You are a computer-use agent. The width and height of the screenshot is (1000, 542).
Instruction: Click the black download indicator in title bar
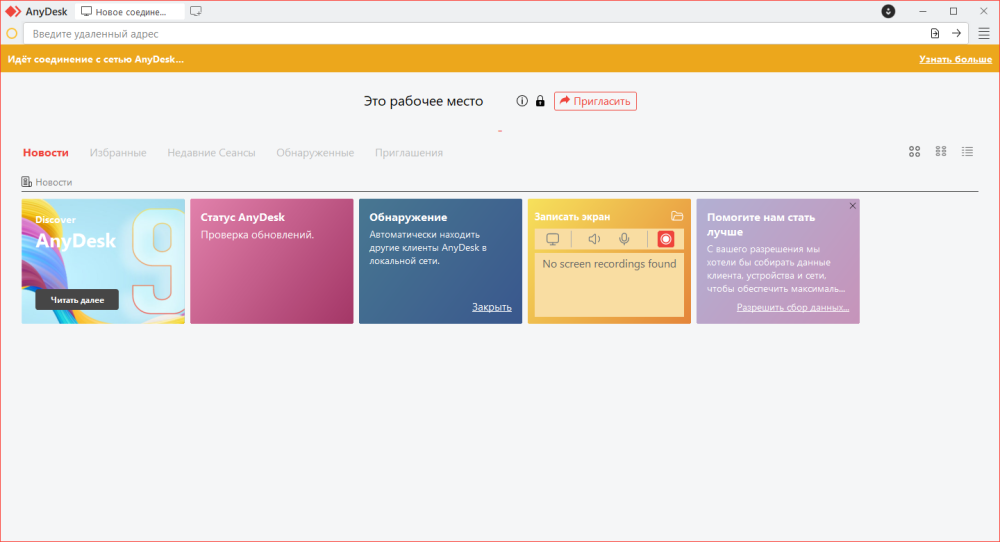click(888, 11)
